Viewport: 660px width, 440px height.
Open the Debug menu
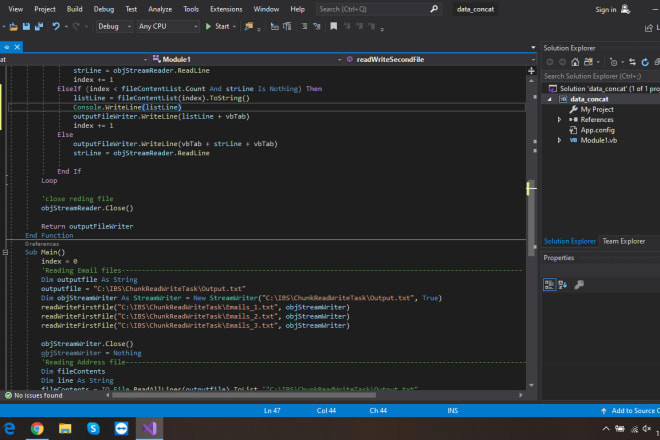pyautogui.click(x=104, y=9)
